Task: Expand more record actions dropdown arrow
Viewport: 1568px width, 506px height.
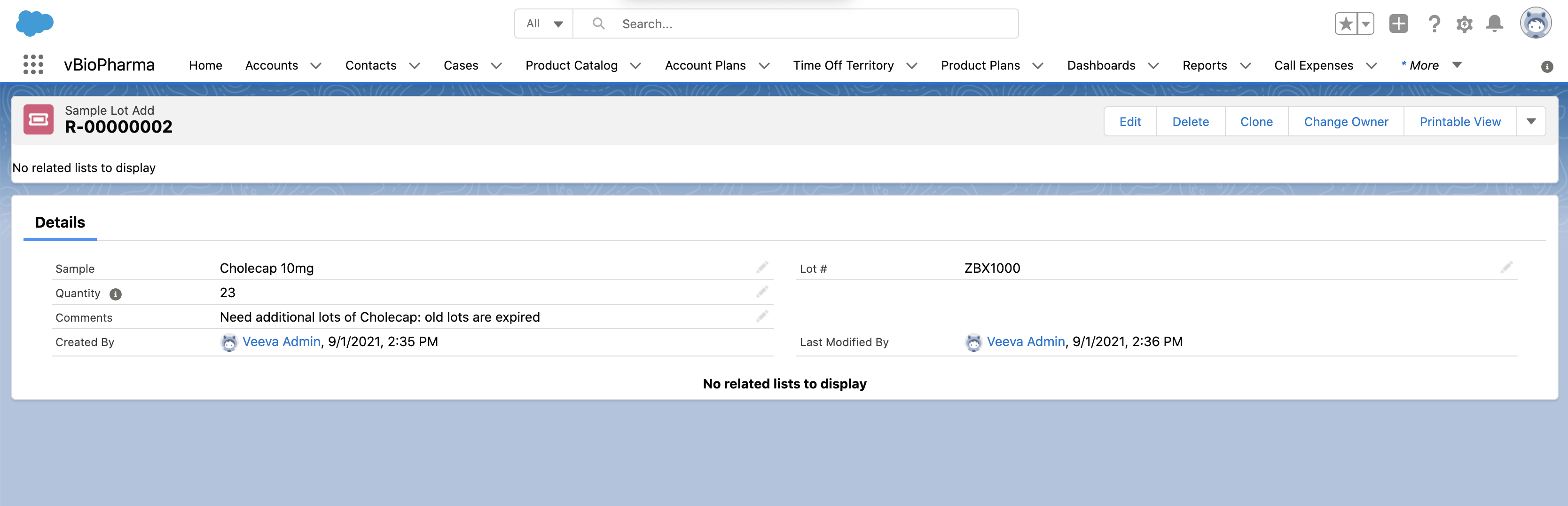Action: [1531, 122]
